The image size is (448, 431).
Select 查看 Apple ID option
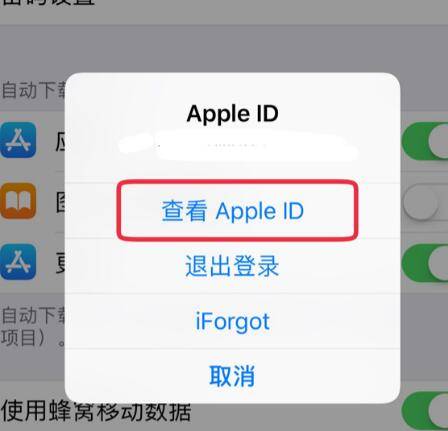click(232, 211)
